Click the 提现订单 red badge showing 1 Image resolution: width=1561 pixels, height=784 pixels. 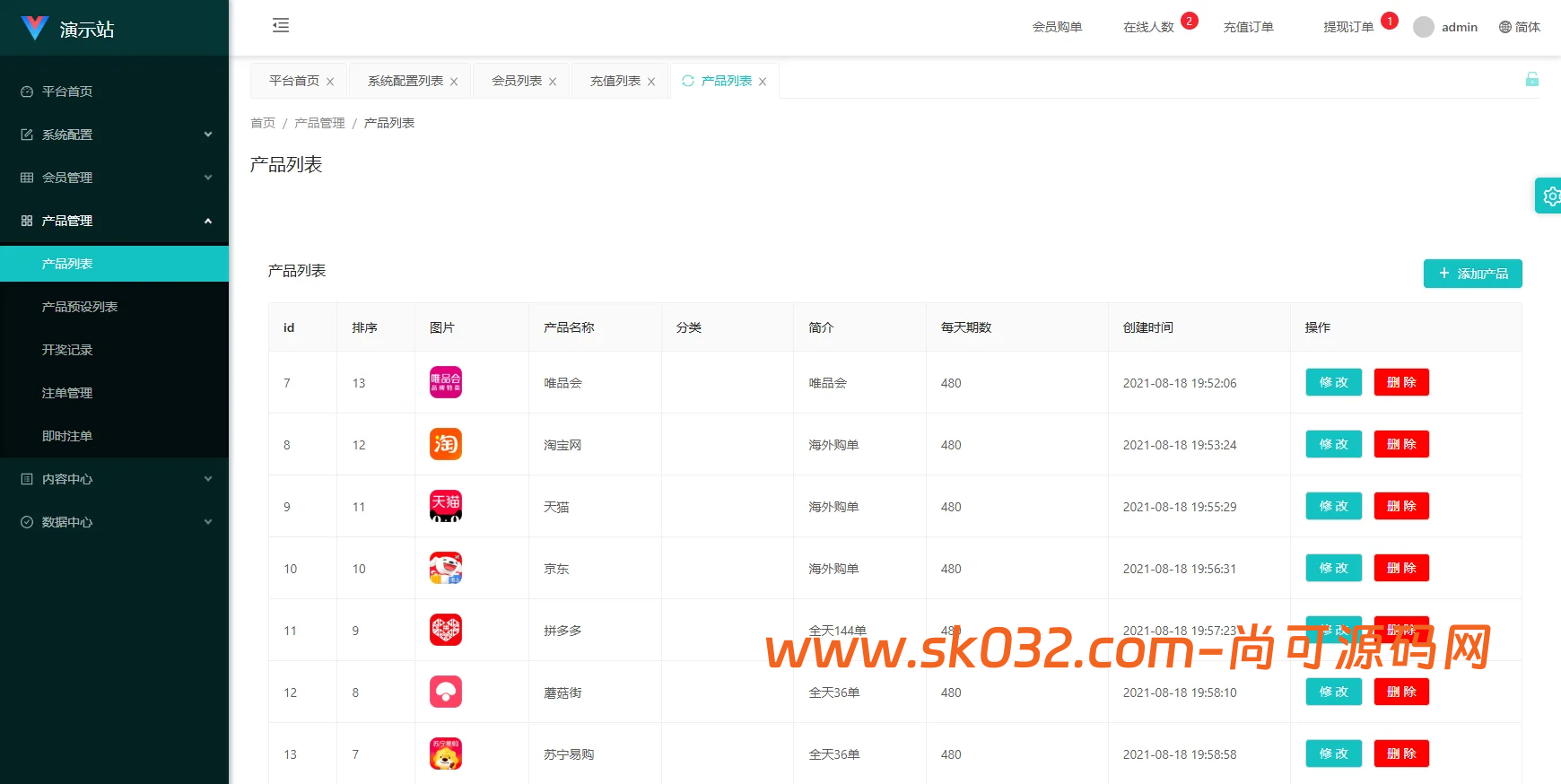pos(1390,21)
